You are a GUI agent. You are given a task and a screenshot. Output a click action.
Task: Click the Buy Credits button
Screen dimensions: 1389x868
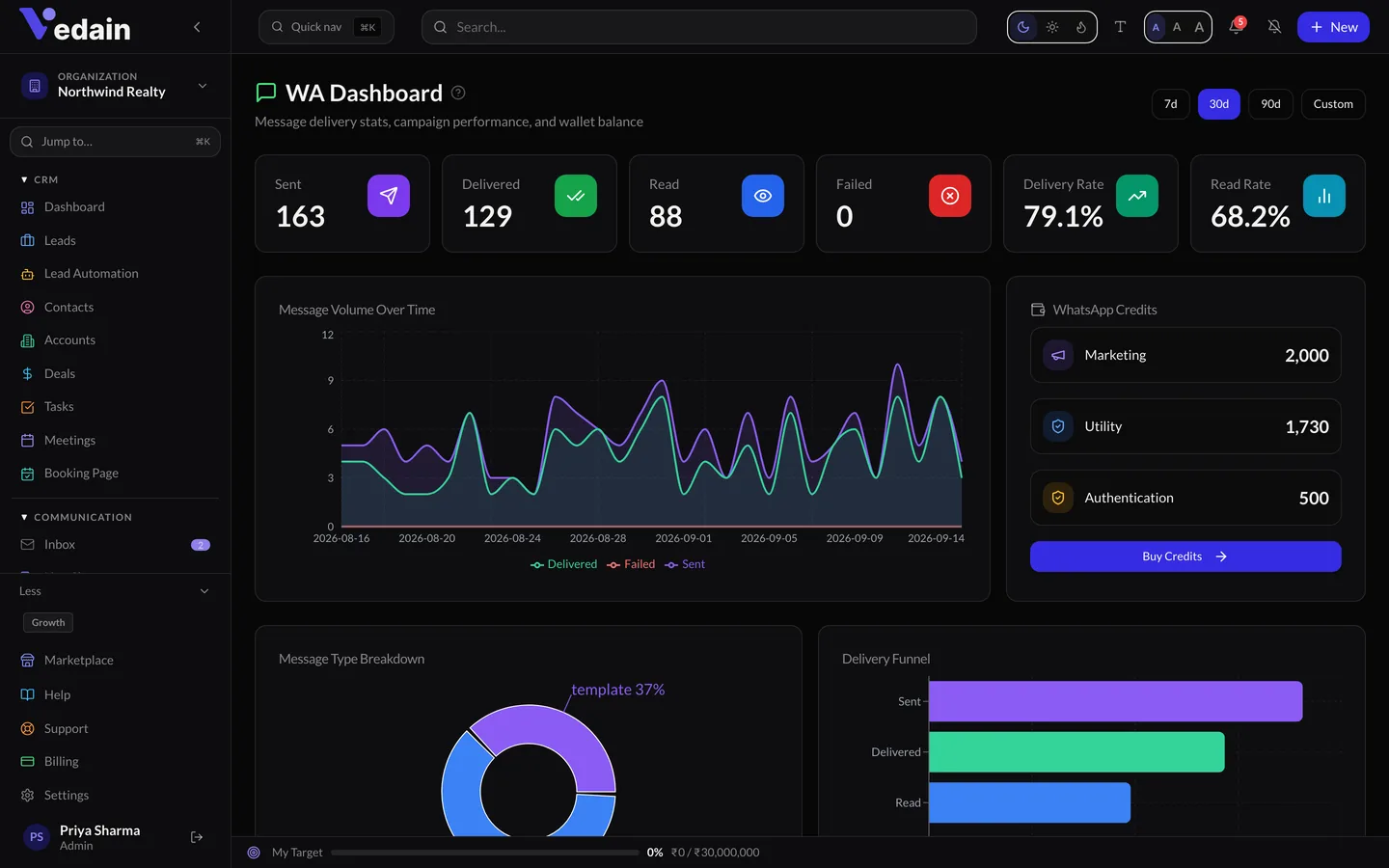[x=1185, y=556]
